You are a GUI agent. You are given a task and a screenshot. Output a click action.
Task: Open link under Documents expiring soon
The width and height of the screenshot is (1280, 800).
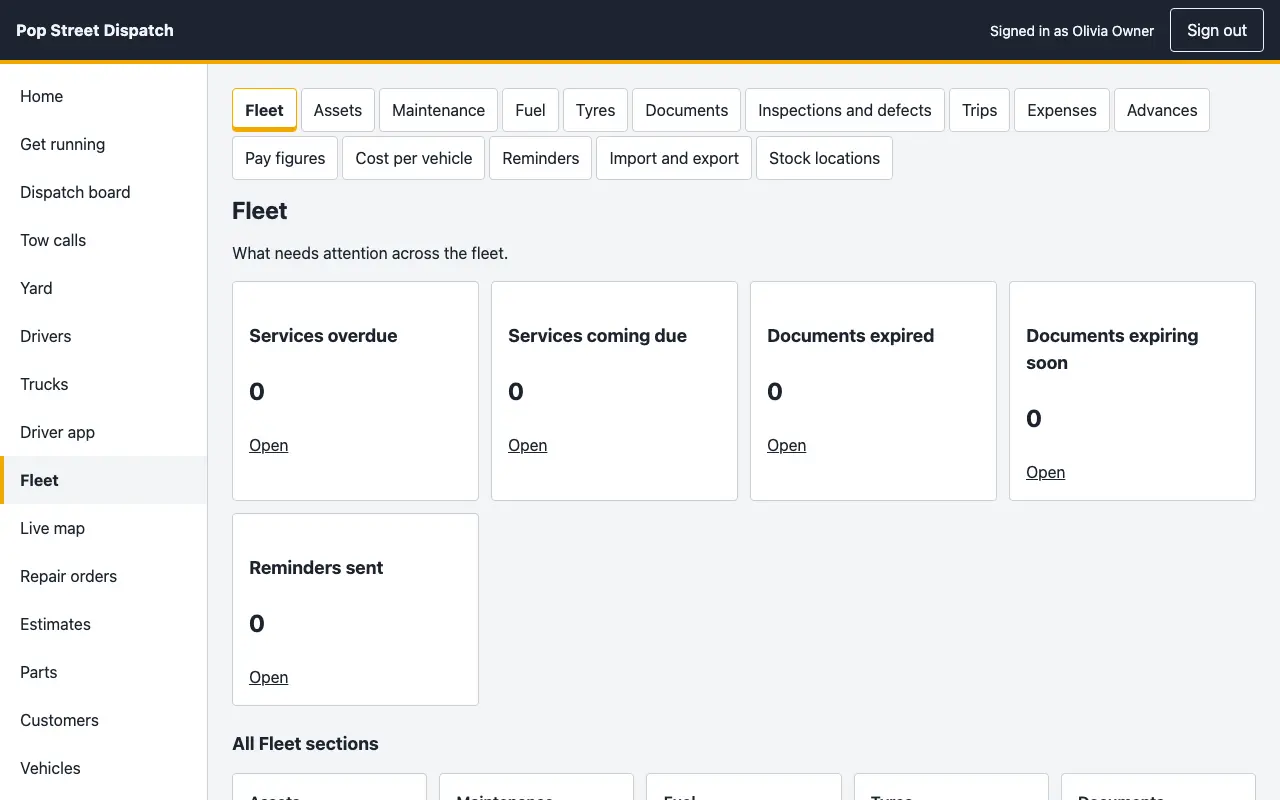point(1045,472)
